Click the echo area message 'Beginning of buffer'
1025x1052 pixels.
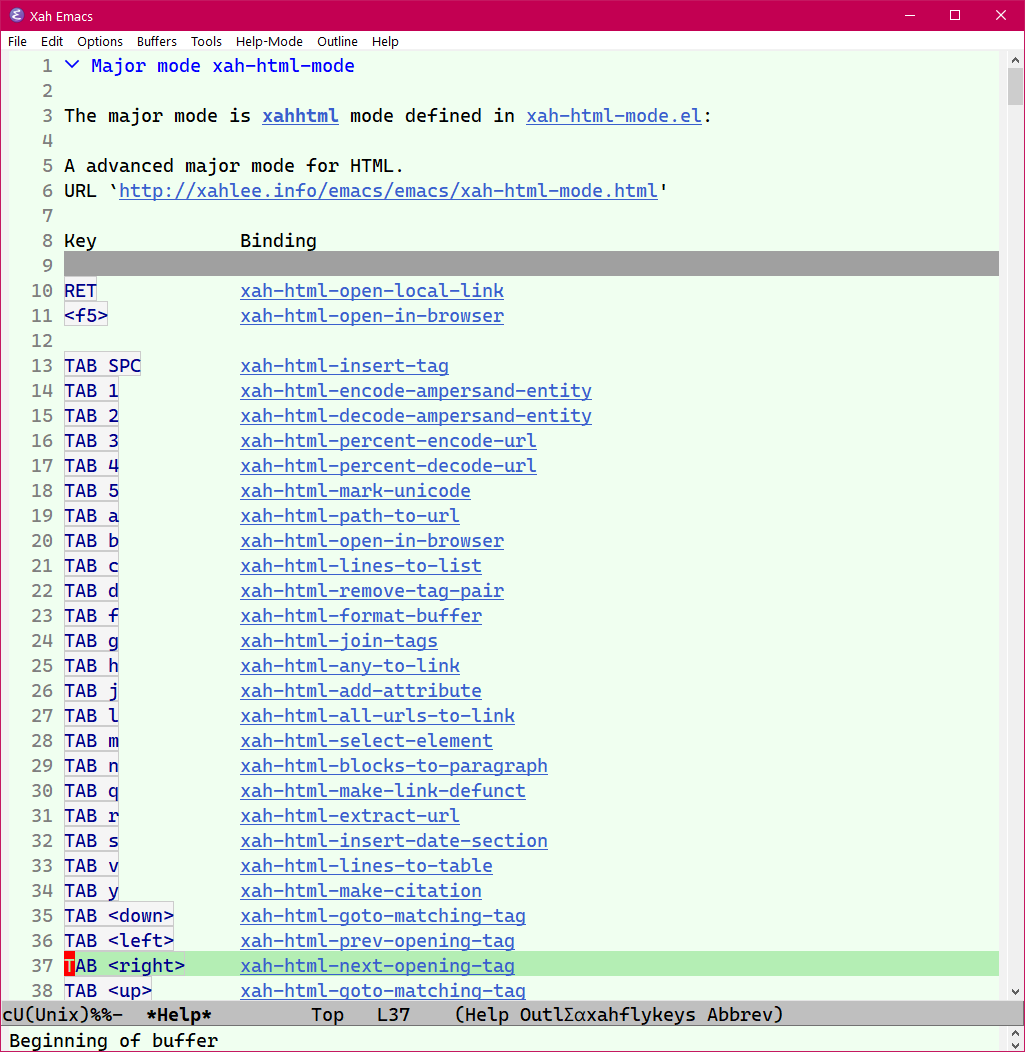coord(113,1041)
